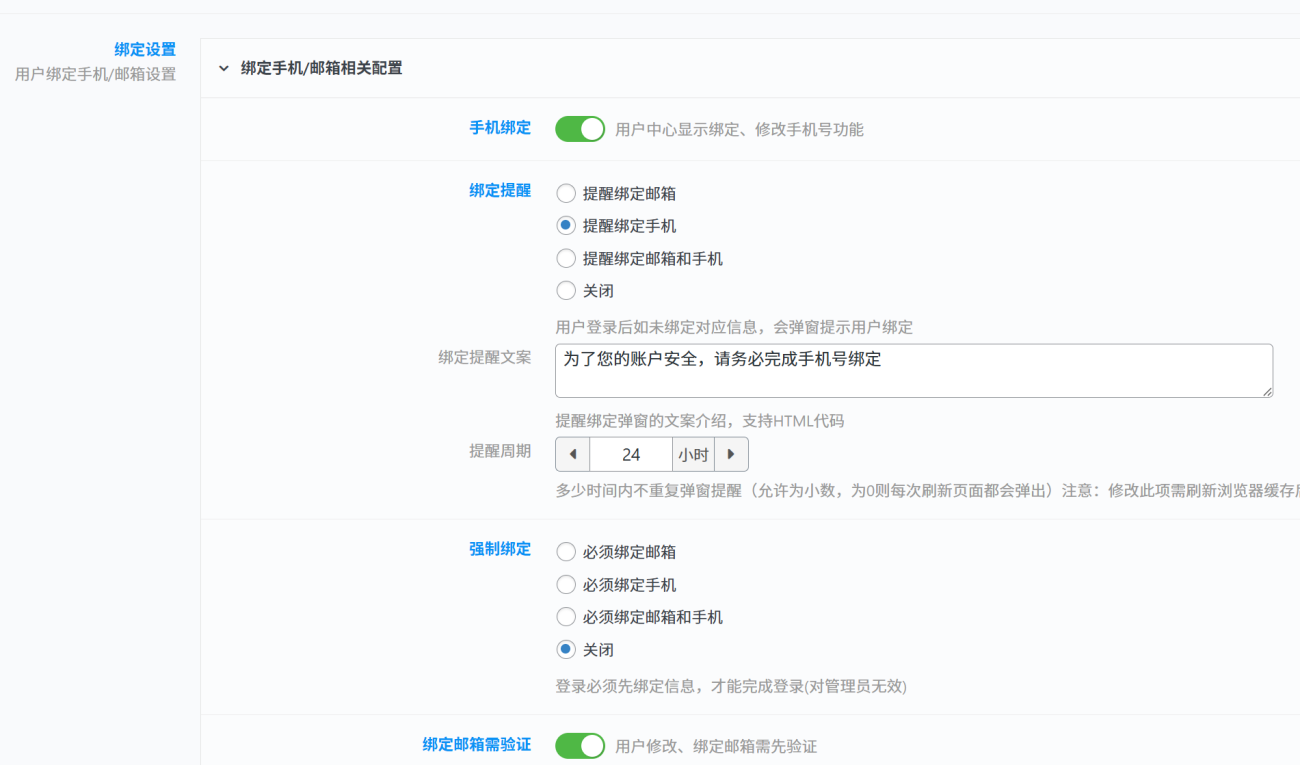The width and height of the screenshot is (1300, 765).
Task: Click the 绑定提醒文案 text area
Action: tap(913, 371)
